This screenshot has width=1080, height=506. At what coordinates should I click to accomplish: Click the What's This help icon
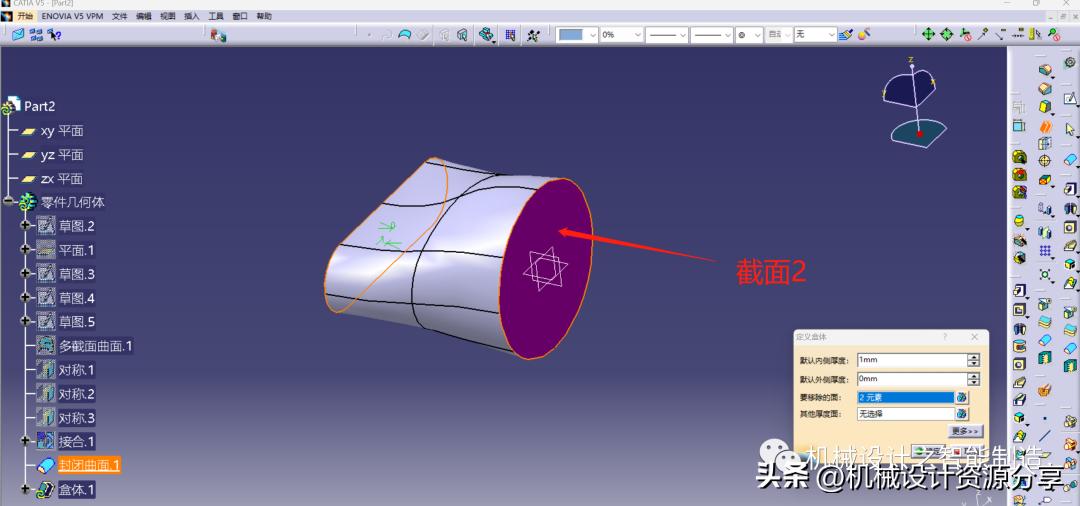click(54, 34)
